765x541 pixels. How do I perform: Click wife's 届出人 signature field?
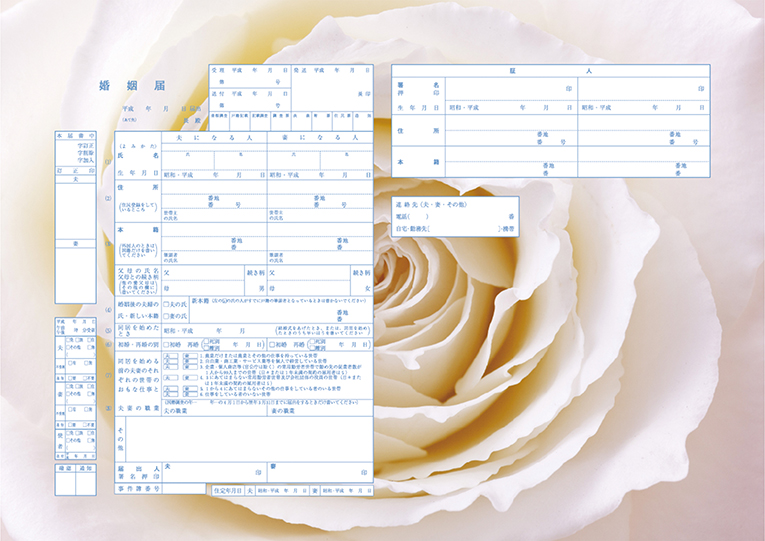pyautogui.click(x=320, y=472)
